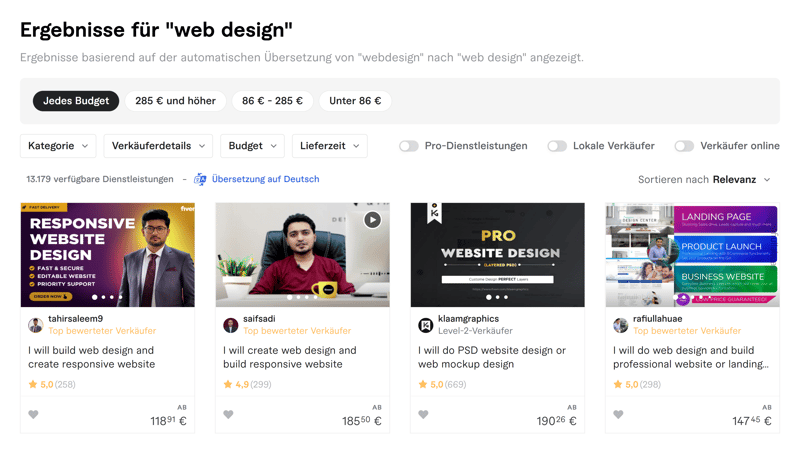The image size is (800, 450).
Task: Open the Verkäuferdetails dropdown
Action: [x=158, y=146]
